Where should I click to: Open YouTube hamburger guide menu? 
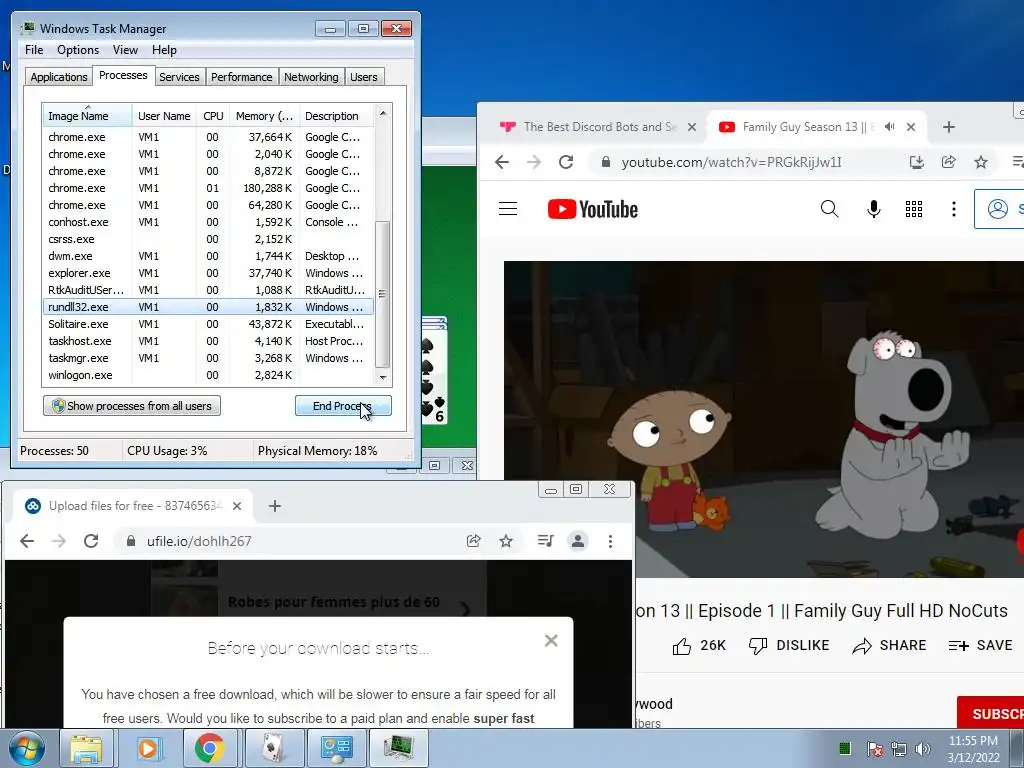click(508, 209)
